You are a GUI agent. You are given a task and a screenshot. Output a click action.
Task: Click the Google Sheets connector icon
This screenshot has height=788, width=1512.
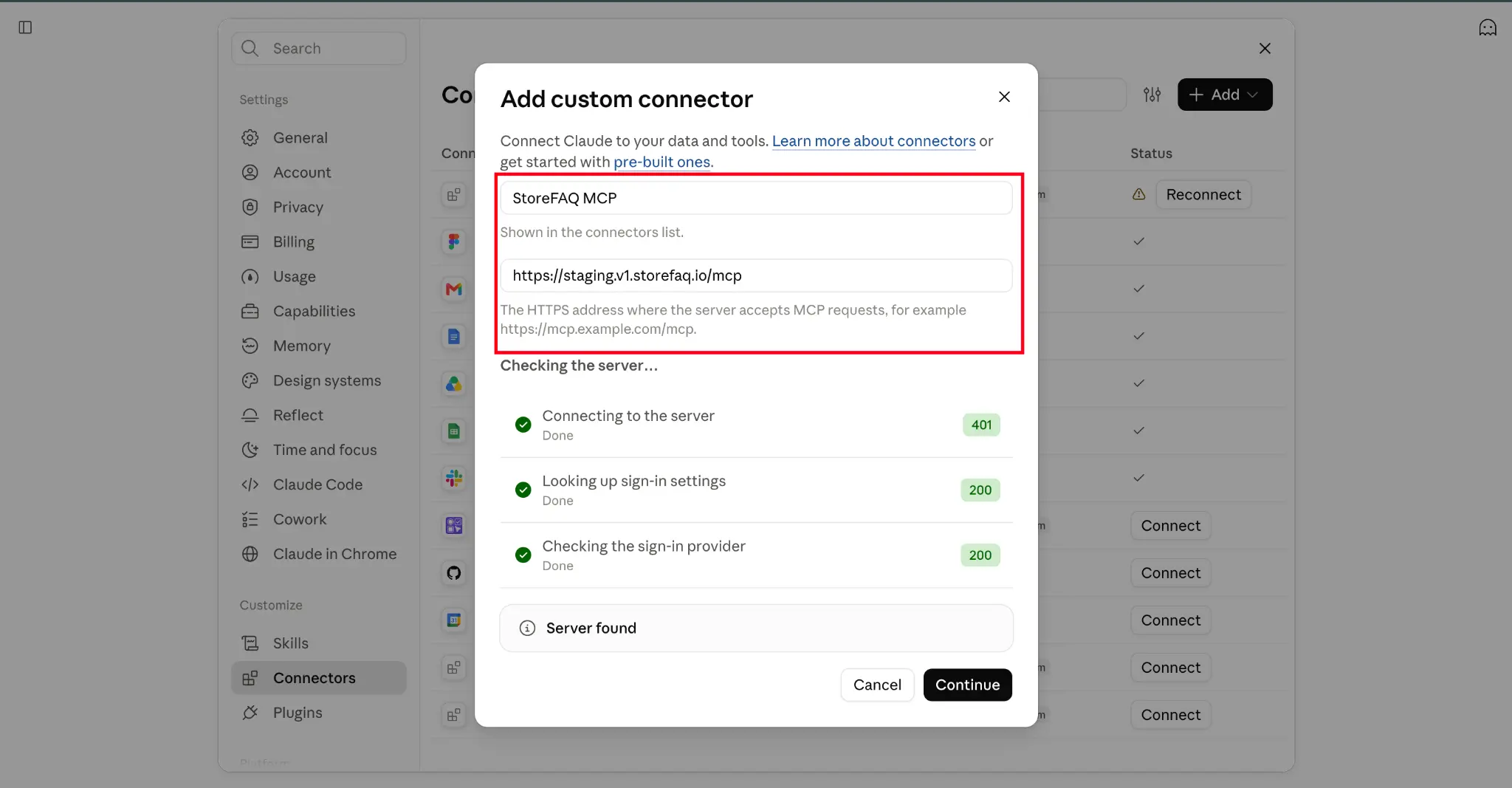pyautogui.click(x=454, y=431)
